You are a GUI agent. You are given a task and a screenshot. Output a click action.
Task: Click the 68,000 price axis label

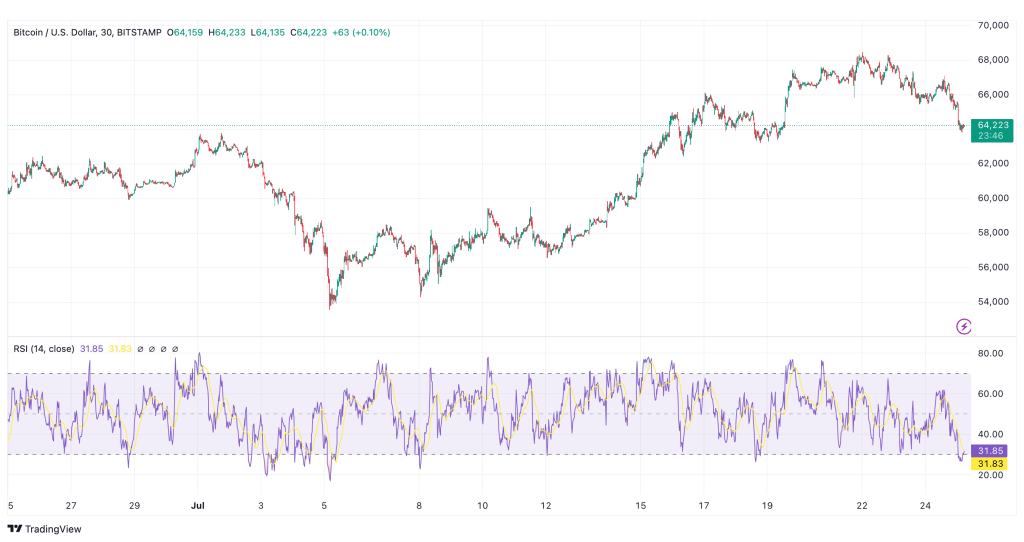(993, 60)
